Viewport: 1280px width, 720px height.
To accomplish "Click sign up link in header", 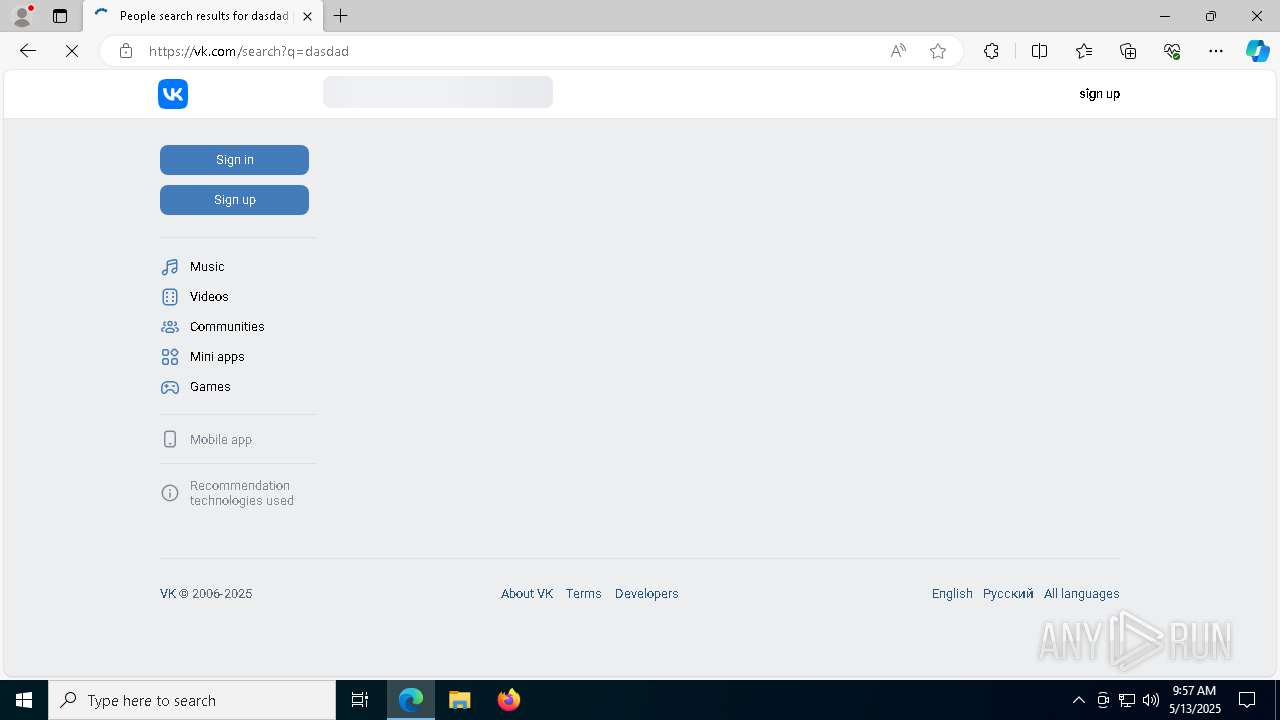I will coord(1099,94).
